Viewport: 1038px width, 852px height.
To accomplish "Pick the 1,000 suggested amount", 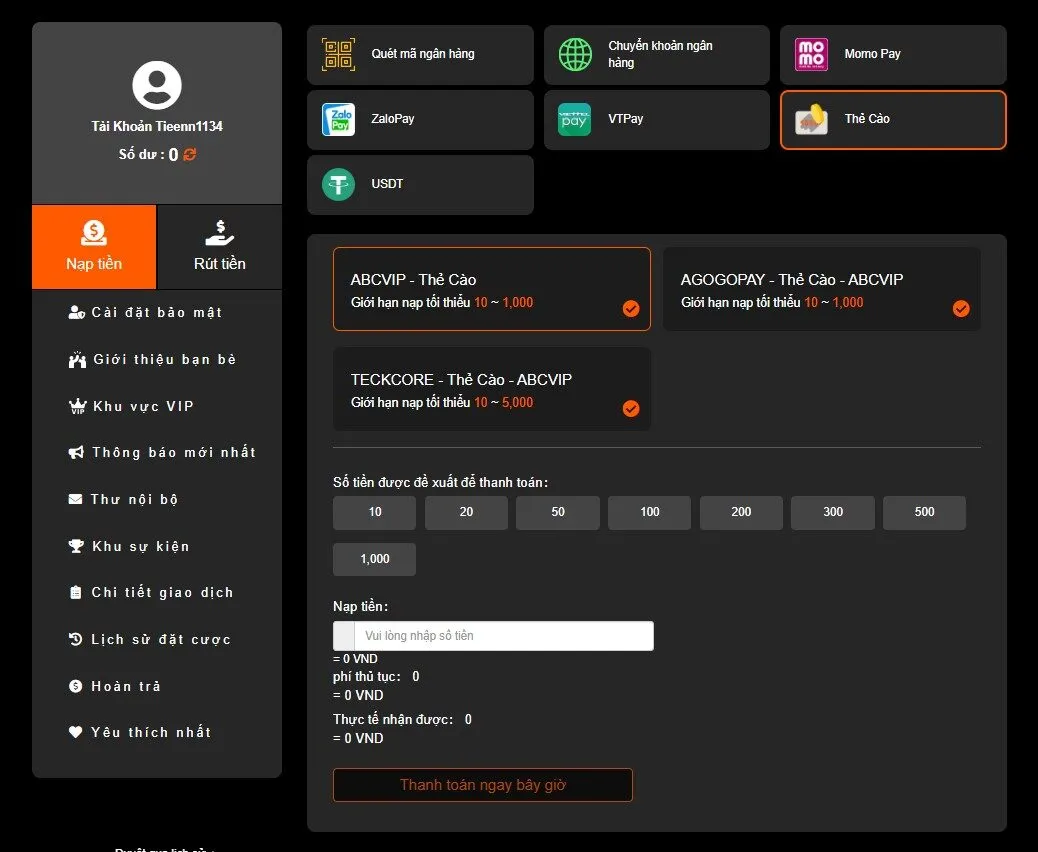I will 374,559.
